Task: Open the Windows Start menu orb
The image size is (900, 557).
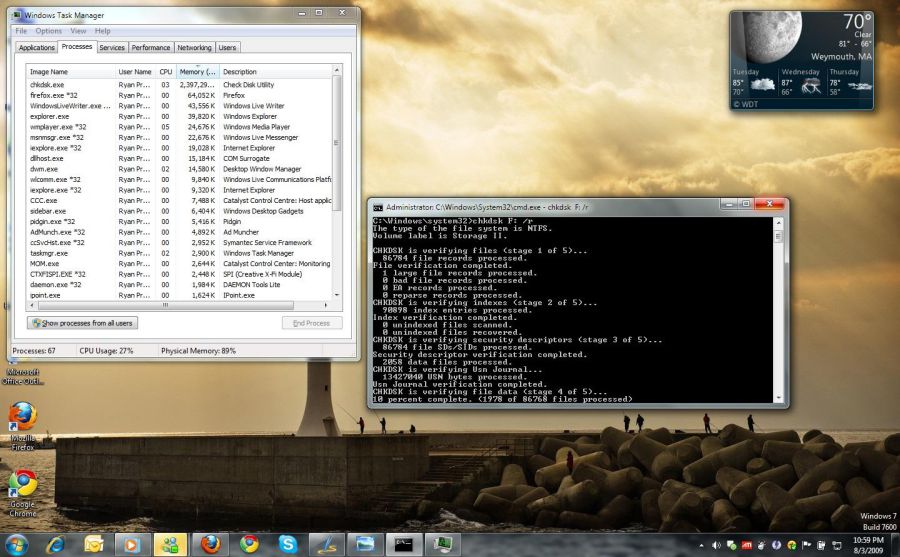Action: click(x=16, y=544)
